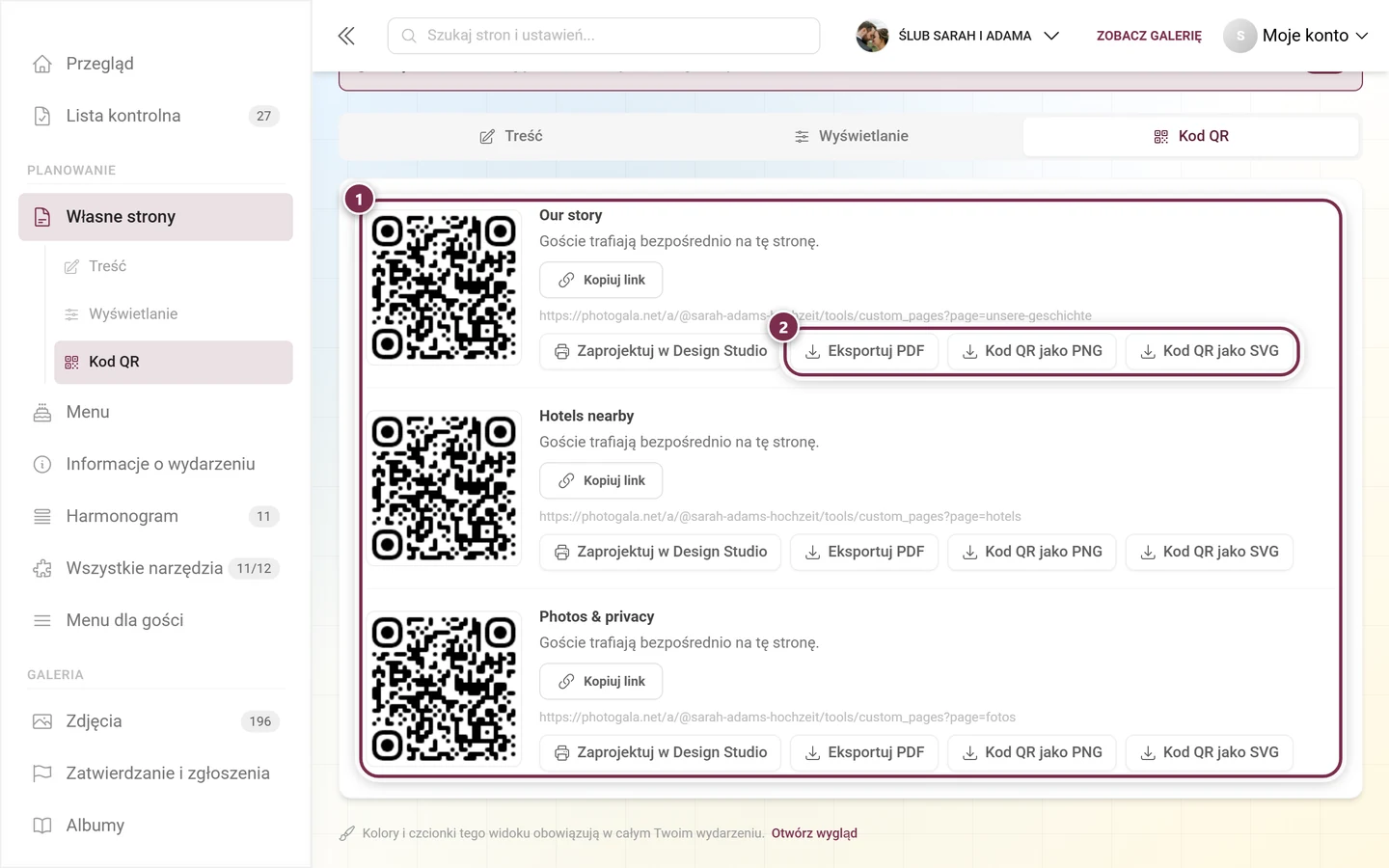
Task: Design Photos & privacy in Design Studio
Action: coord(660,752)
